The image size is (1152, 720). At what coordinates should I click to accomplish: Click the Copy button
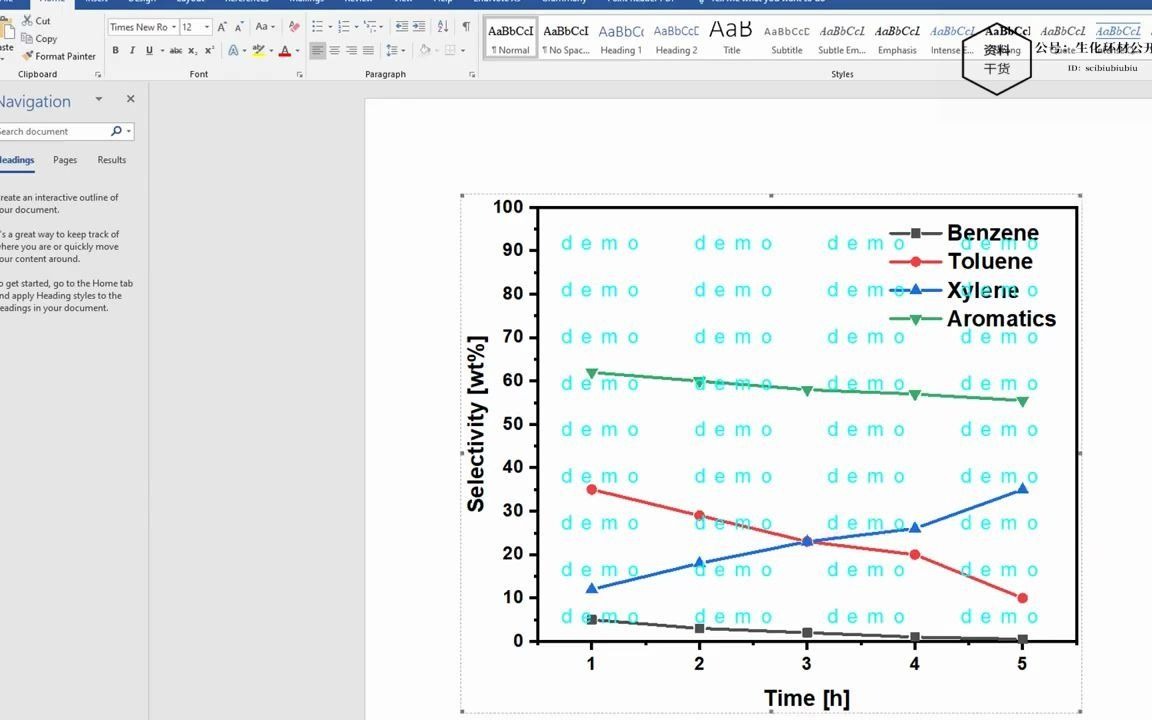pyautogui.click(x=39, y=38)
